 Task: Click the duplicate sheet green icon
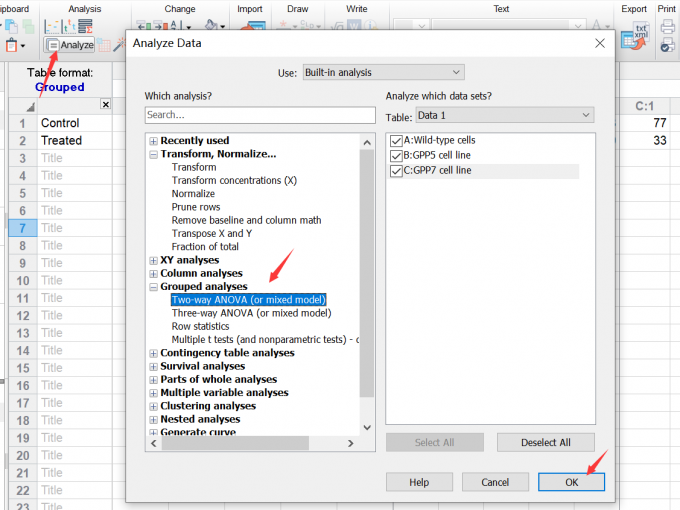pos(28,26)
